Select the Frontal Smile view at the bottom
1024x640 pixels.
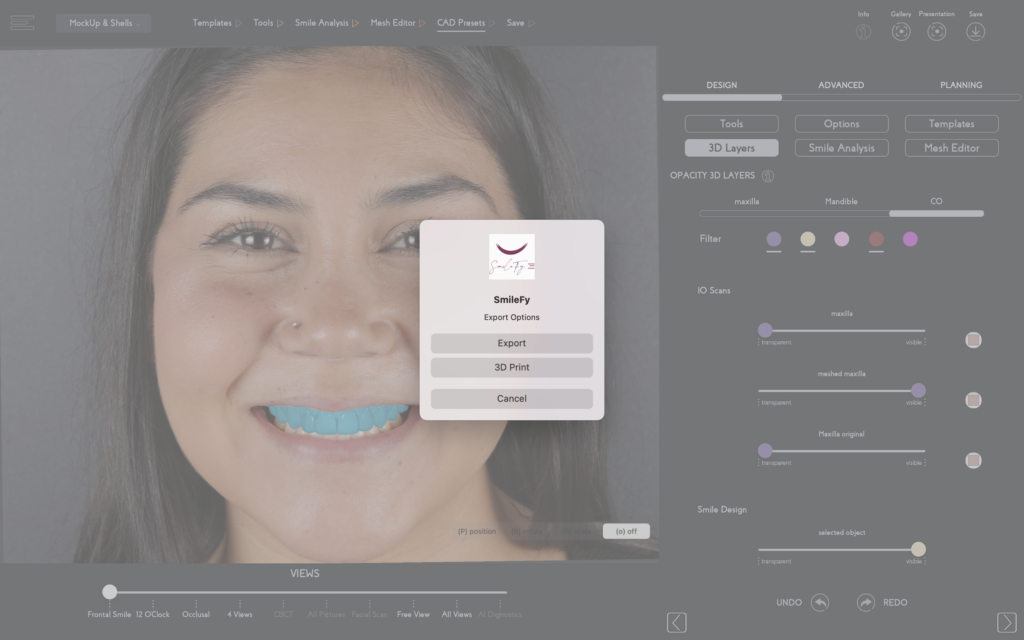coord(109,615)
